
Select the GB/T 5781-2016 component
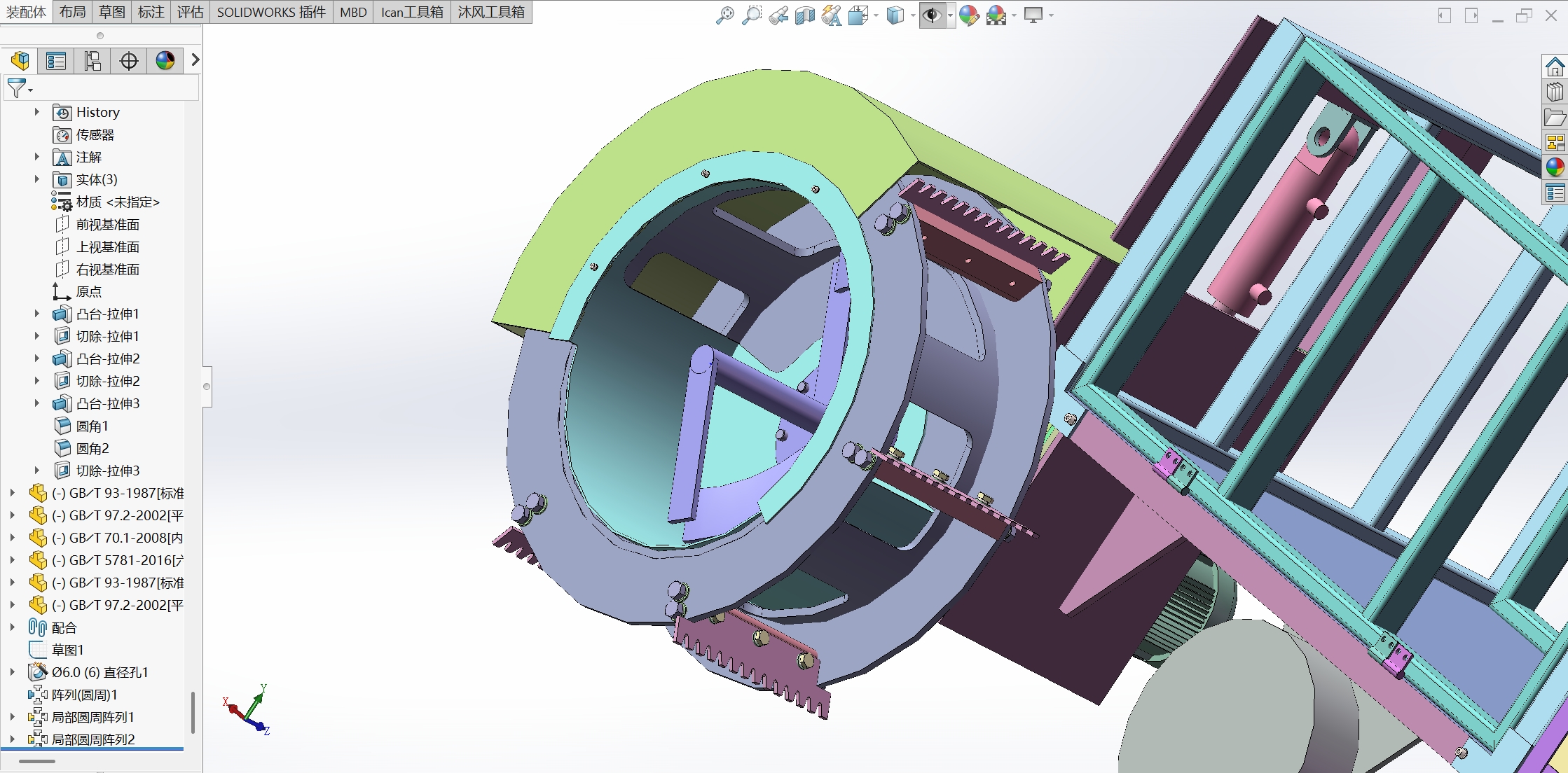pos(106,560)
